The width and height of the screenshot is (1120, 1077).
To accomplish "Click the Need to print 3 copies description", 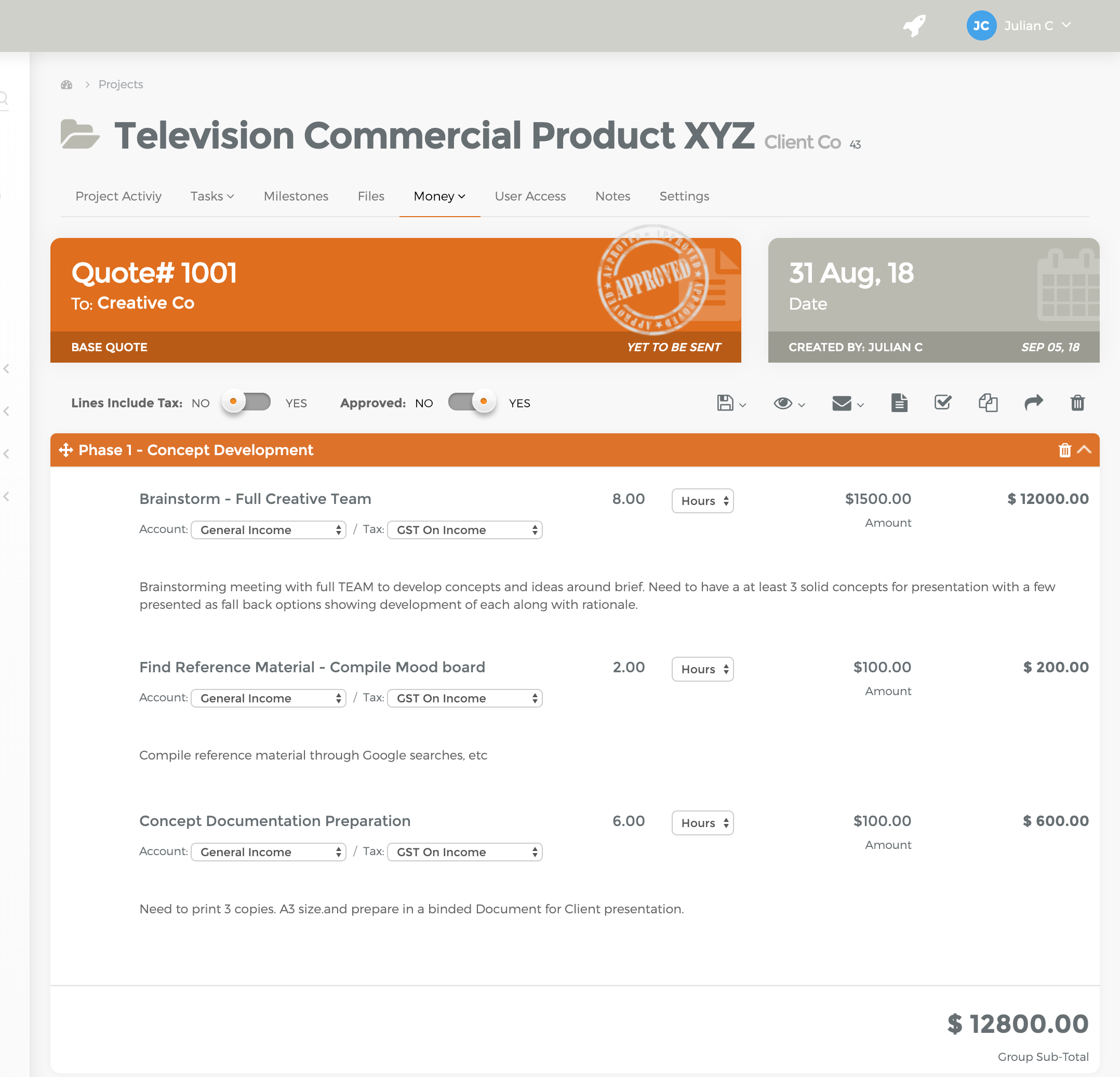I will pyautogui.click(x=411, y=909).
